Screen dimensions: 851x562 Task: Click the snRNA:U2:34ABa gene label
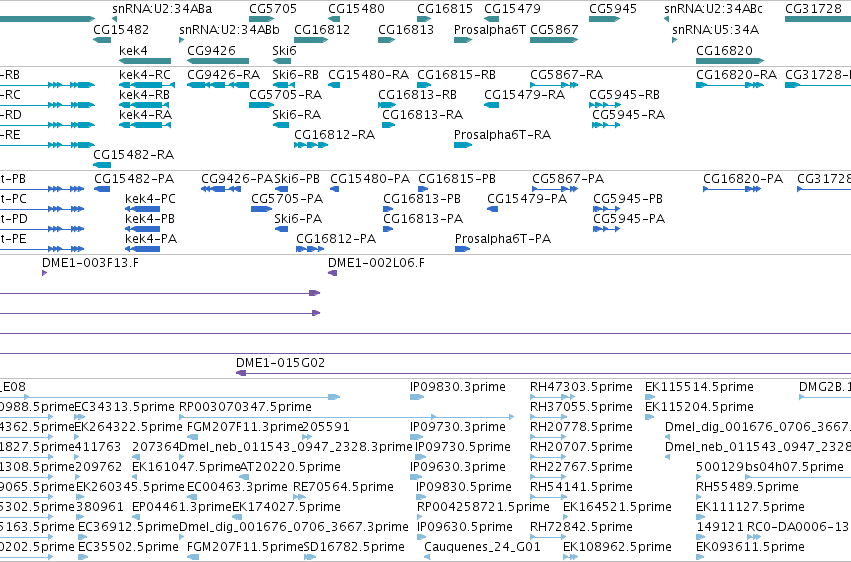tap(162, 9)
